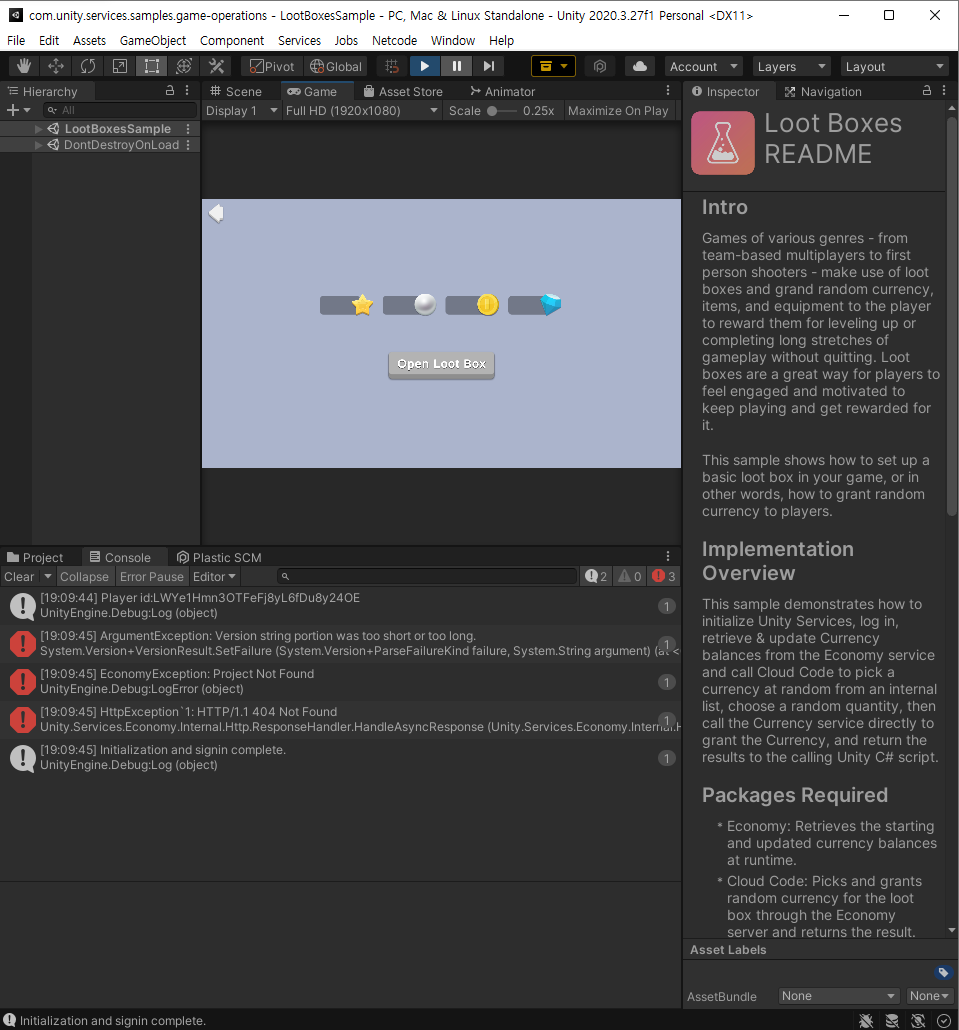Open the Layers dropdown

click(791, 66)
